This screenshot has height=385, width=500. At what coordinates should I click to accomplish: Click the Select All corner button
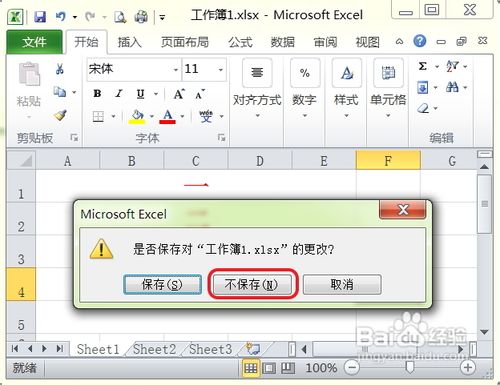pos(21,161)
